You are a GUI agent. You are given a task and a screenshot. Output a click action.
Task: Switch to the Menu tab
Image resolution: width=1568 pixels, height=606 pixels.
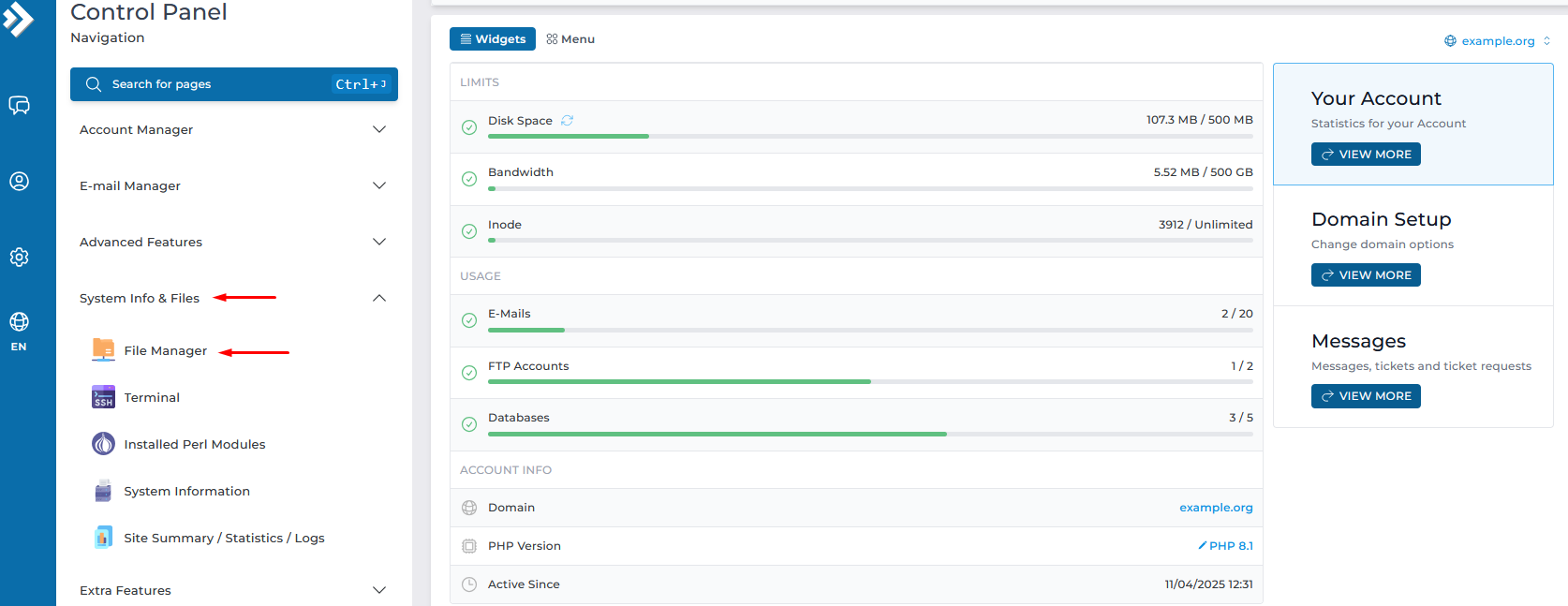570,39
